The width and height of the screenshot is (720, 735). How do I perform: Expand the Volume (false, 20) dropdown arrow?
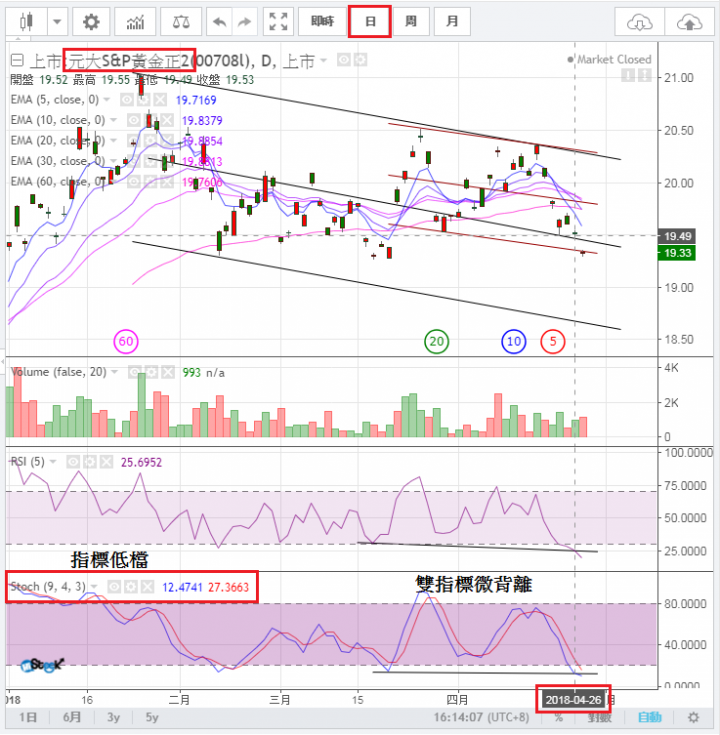pyautogui.click(x=114, y=372)
